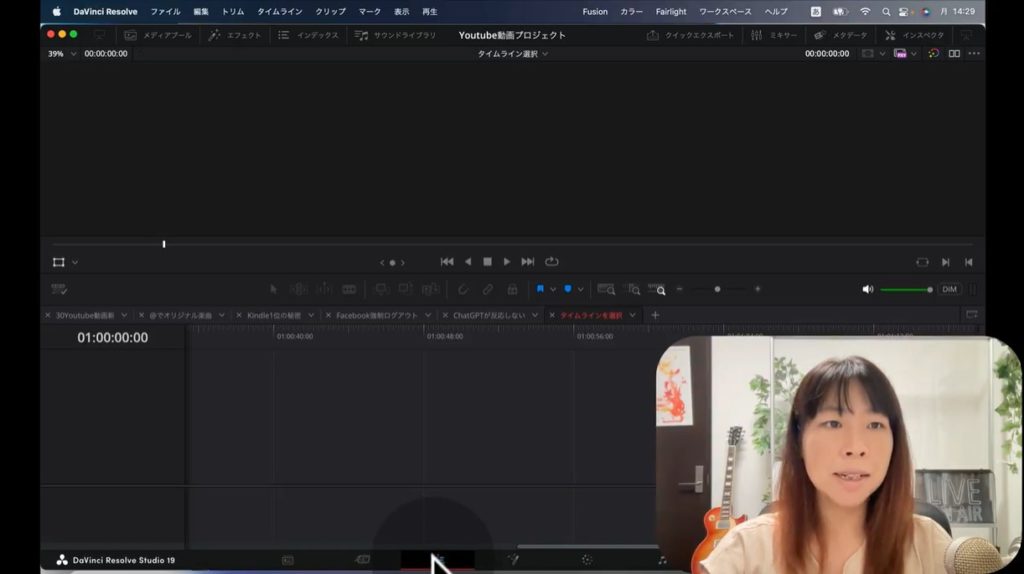Click the DIM audio button
1024x574 pixels.
click(949, 289)
